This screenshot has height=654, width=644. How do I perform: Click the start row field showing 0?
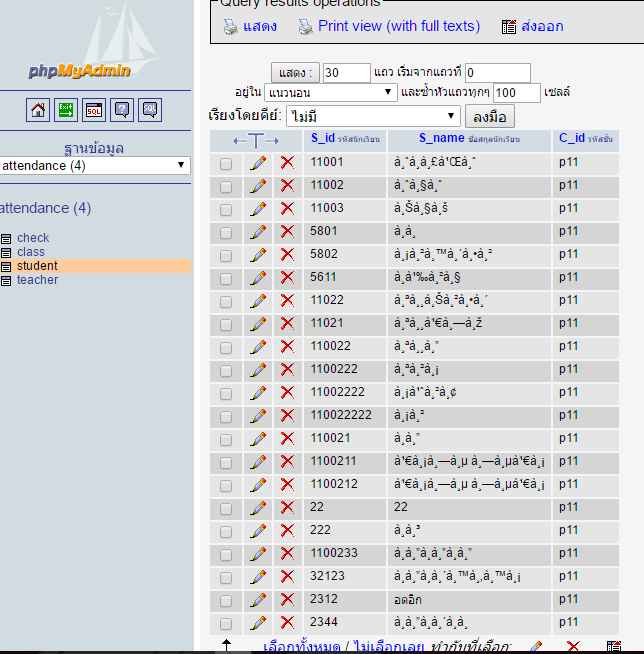pyautogui.click(x=498, y=73)
